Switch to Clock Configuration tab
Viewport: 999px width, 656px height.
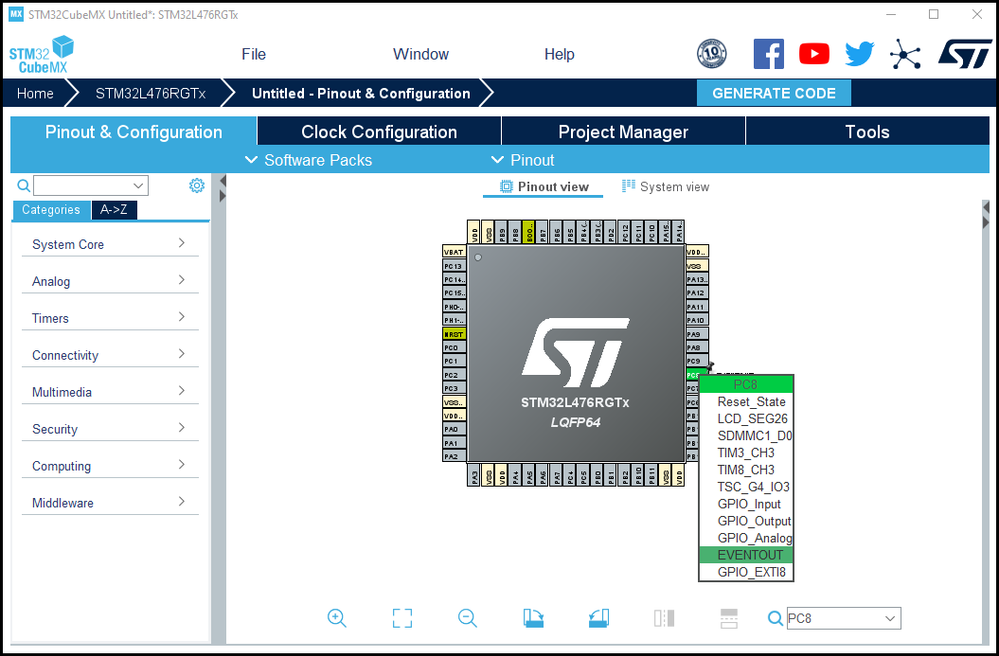coord(379,132)
